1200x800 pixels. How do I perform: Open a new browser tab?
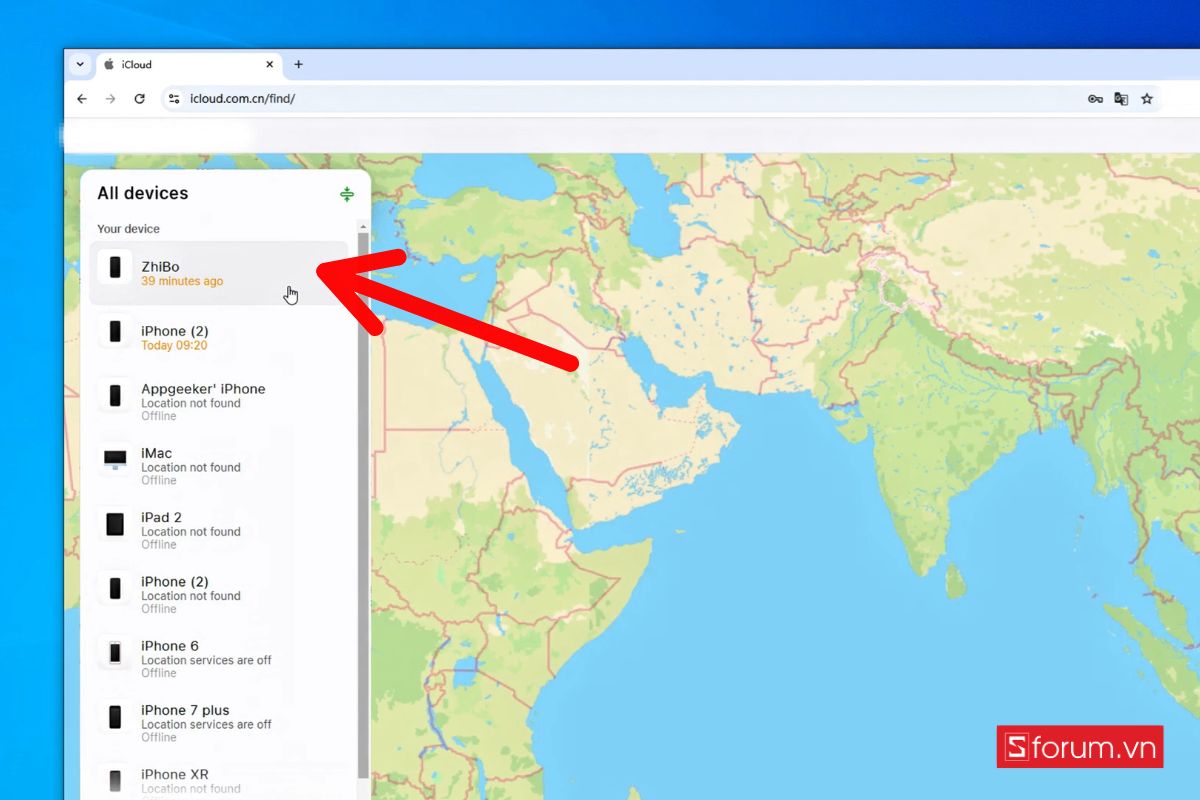[298, 64]
